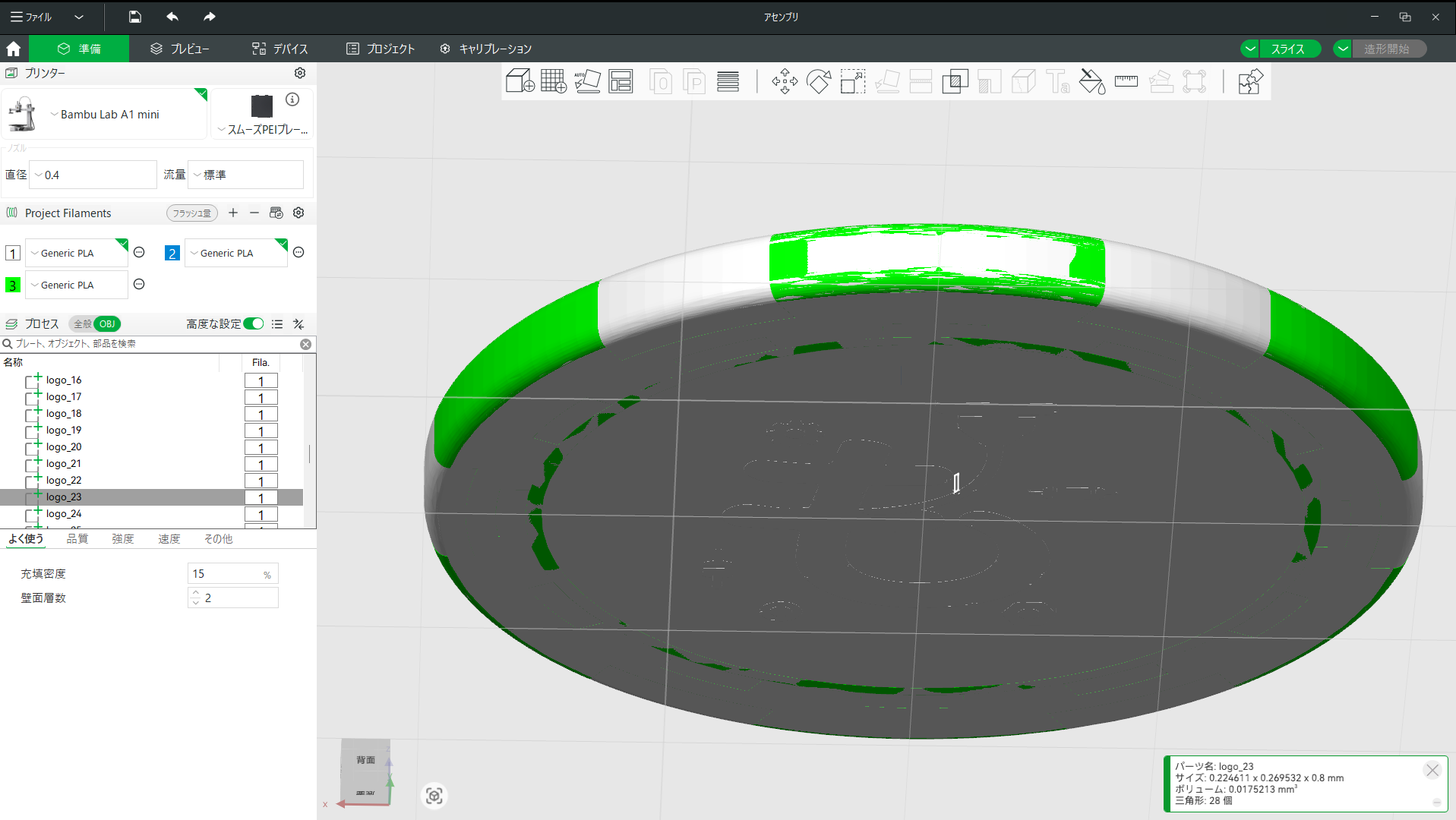Image resolution: width=1456 pixels, height=820 pixels.
Task: Open Project Filaments settings gear
Action: 298,213
